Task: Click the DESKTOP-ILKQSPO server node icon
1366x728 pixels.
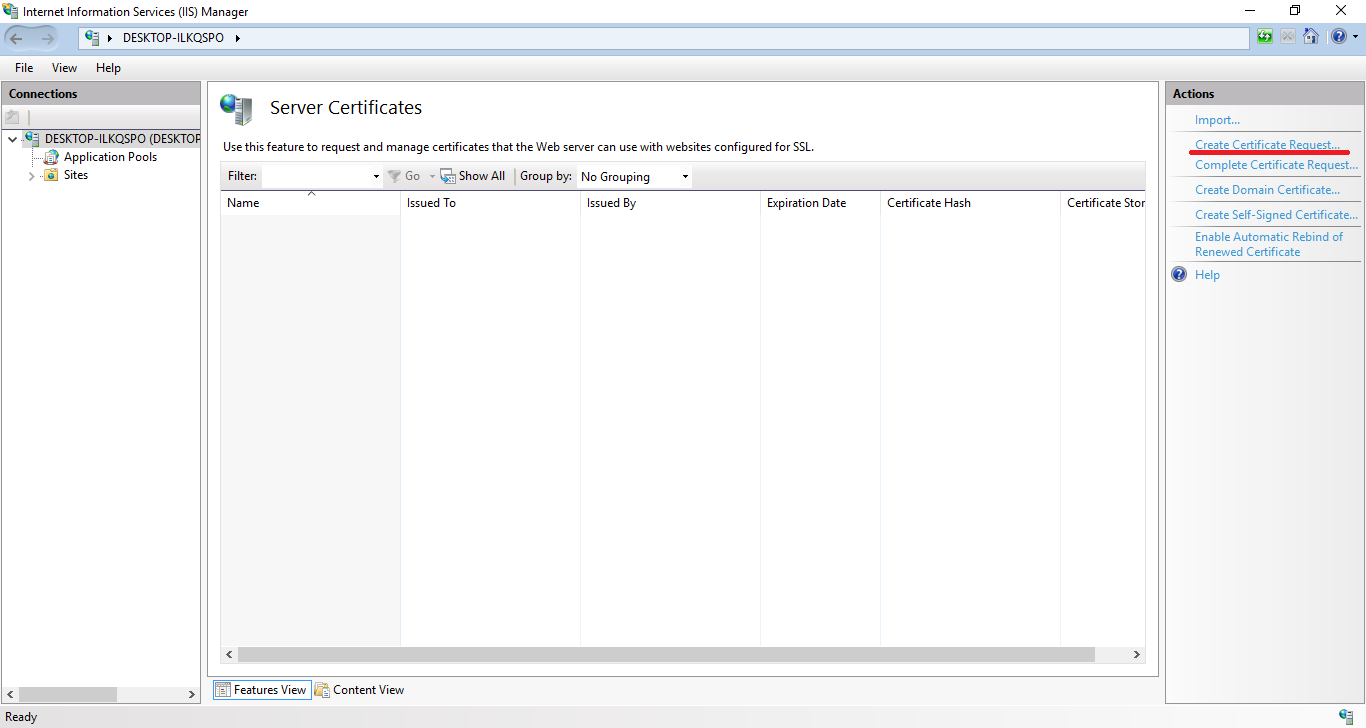Action: point(32,139)
